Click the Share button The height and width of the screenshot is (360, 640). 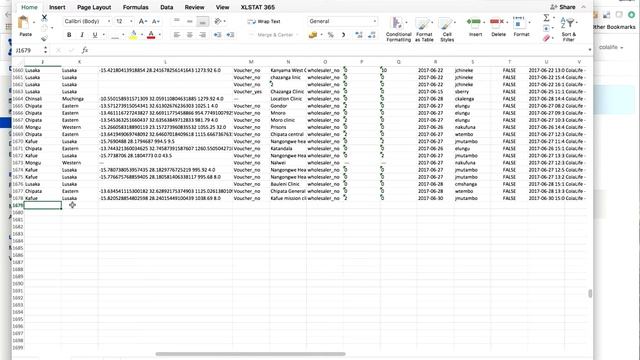pos(563,7)
